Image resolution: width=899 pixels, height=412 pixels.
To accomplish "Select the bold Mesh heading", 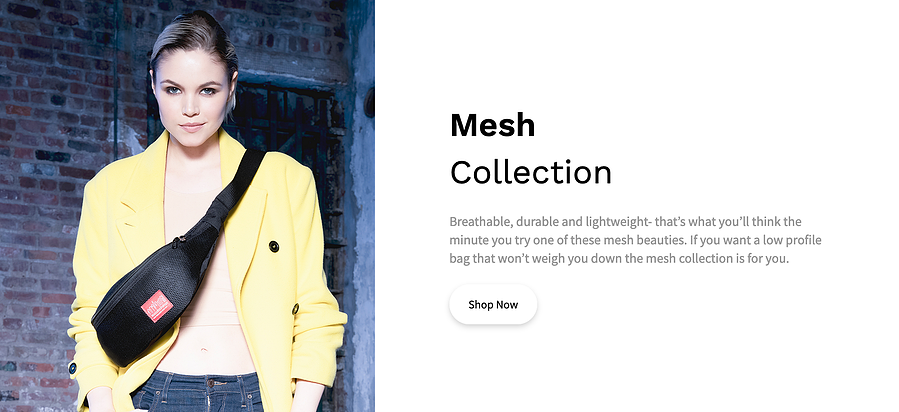I will 493,125.
